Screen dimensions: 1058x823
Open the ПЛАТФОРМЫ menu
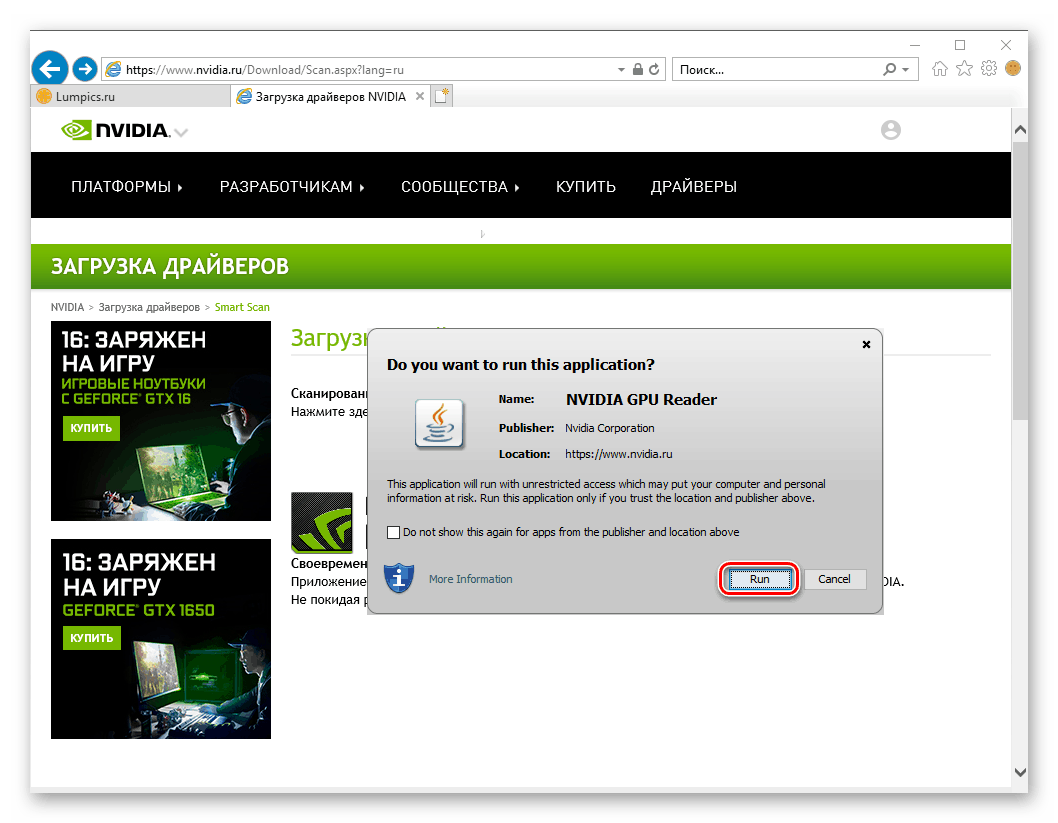click(x=127, y=187)
